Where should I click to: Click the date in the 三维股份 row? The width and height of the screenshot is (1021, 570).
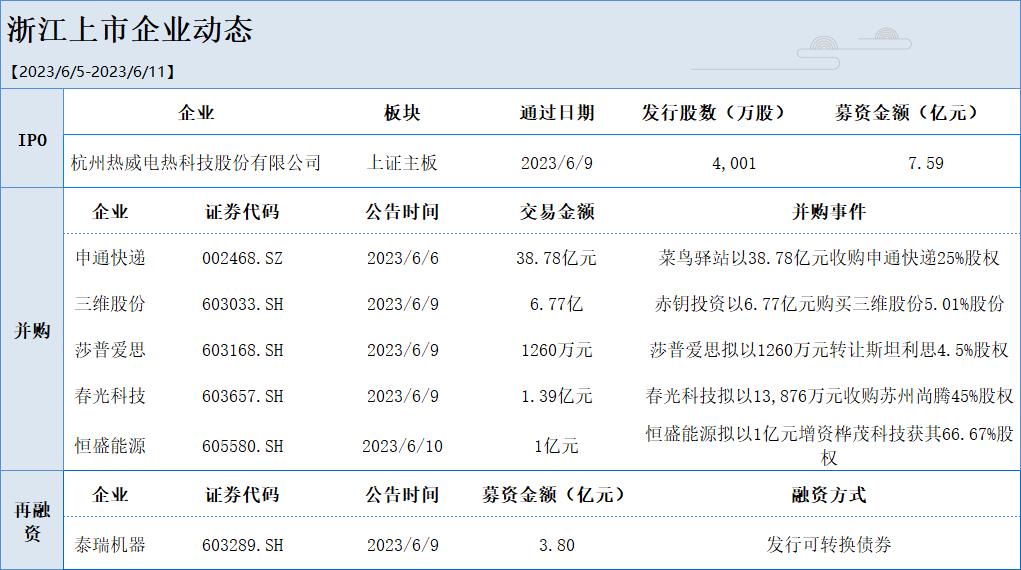(402, 304)
